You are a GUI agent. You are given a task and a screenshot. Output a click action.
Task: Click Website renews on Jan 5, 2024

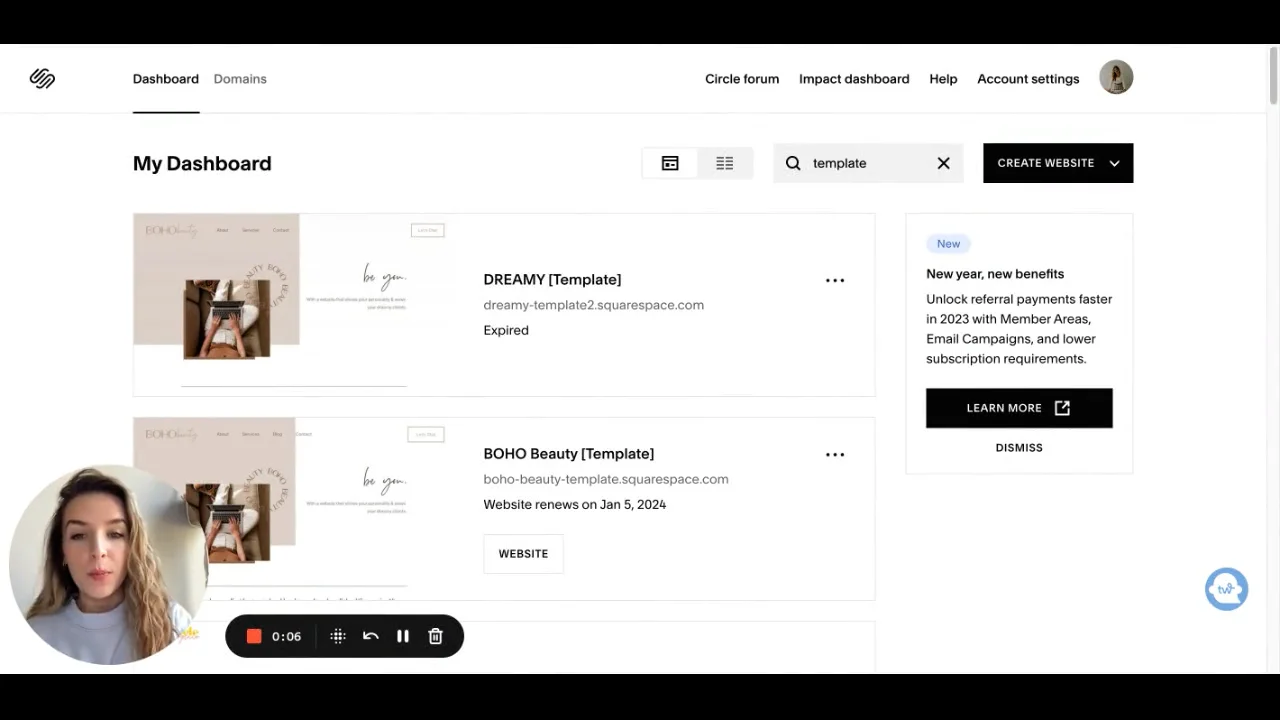pos(575,504)
